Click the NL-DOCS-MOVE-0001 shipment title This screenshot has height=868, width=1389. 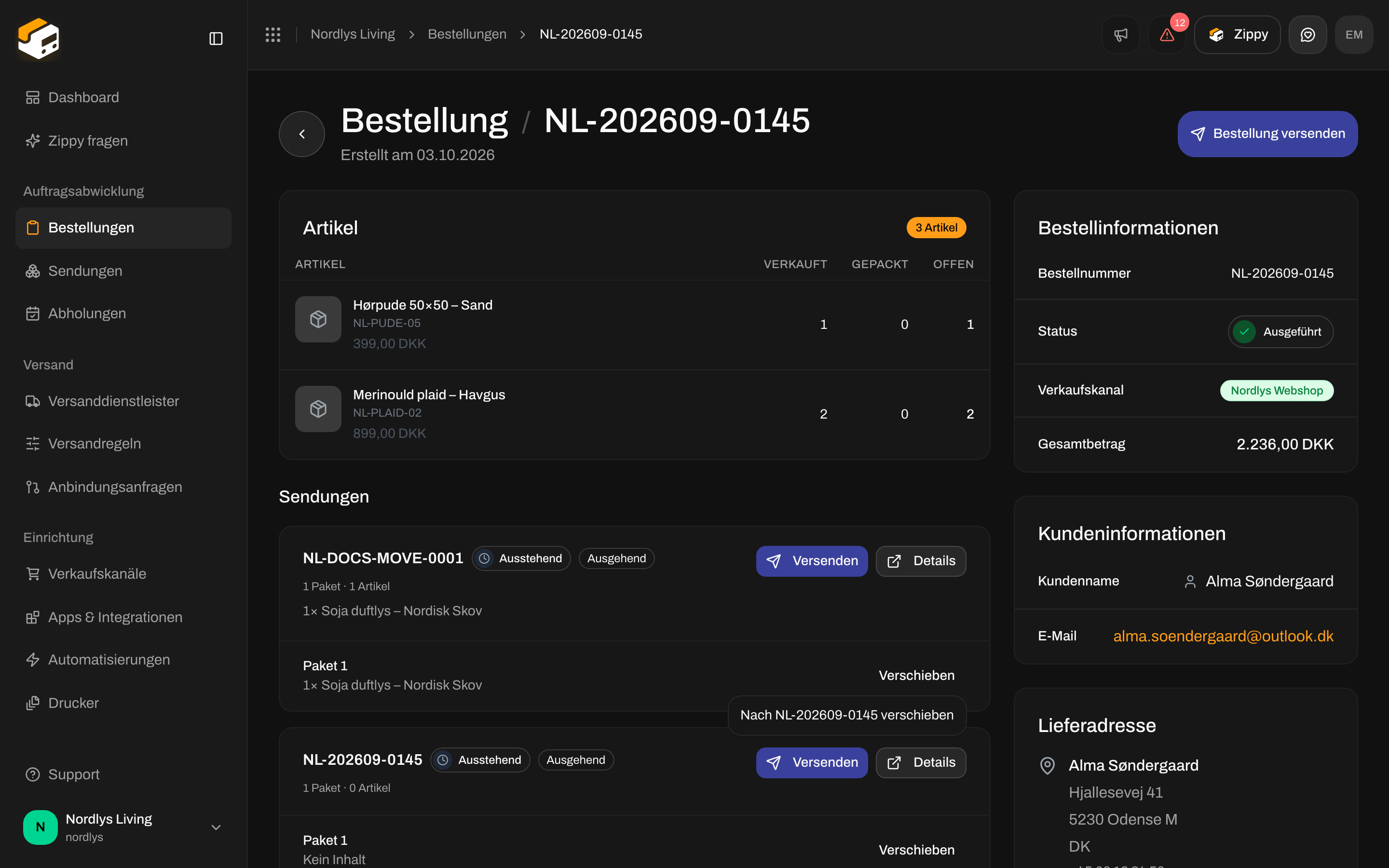[x=383, y=558]
